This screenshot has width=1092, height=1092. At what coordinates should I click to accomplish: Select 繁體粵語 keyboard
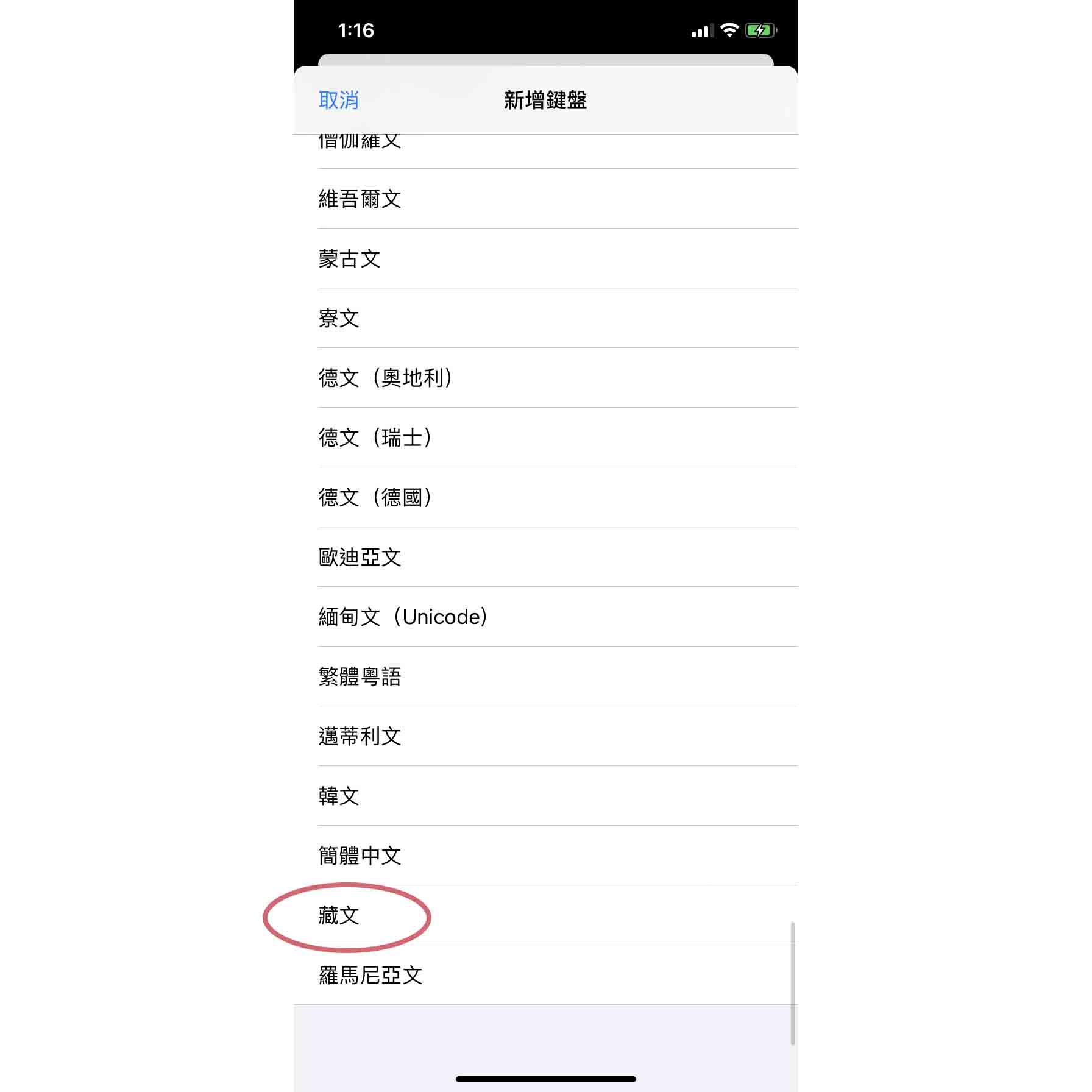click(546, 676)
